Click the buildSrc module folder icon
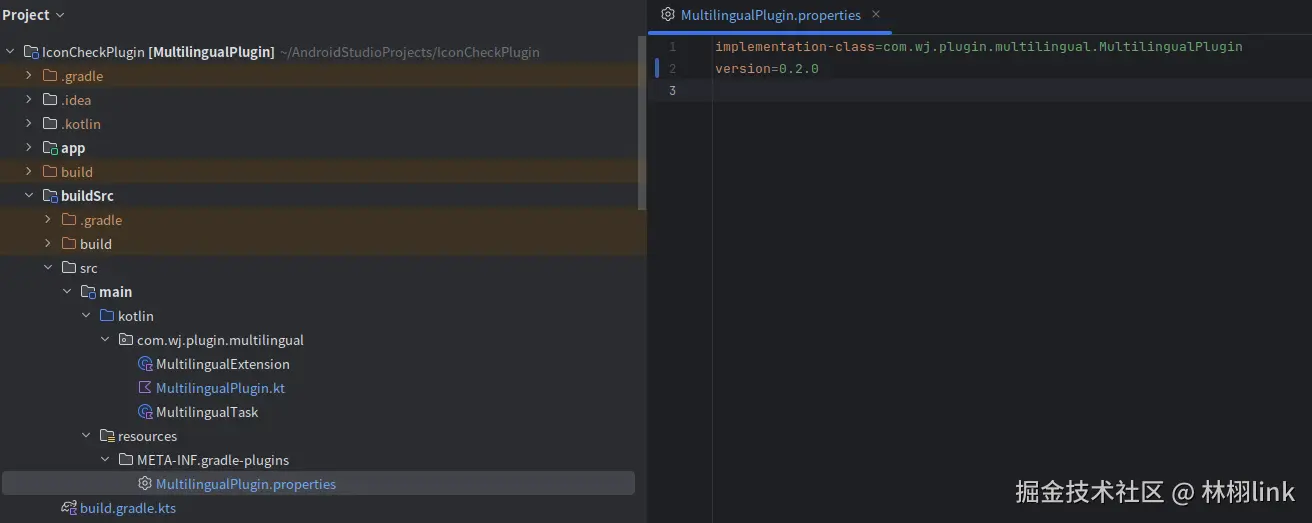 click(x=50, y=196)
